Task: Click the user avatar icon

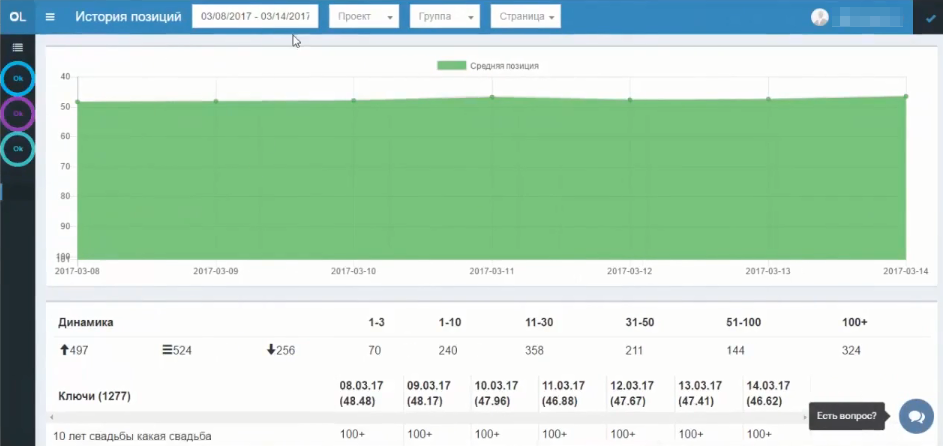Action: click(820, 17)
